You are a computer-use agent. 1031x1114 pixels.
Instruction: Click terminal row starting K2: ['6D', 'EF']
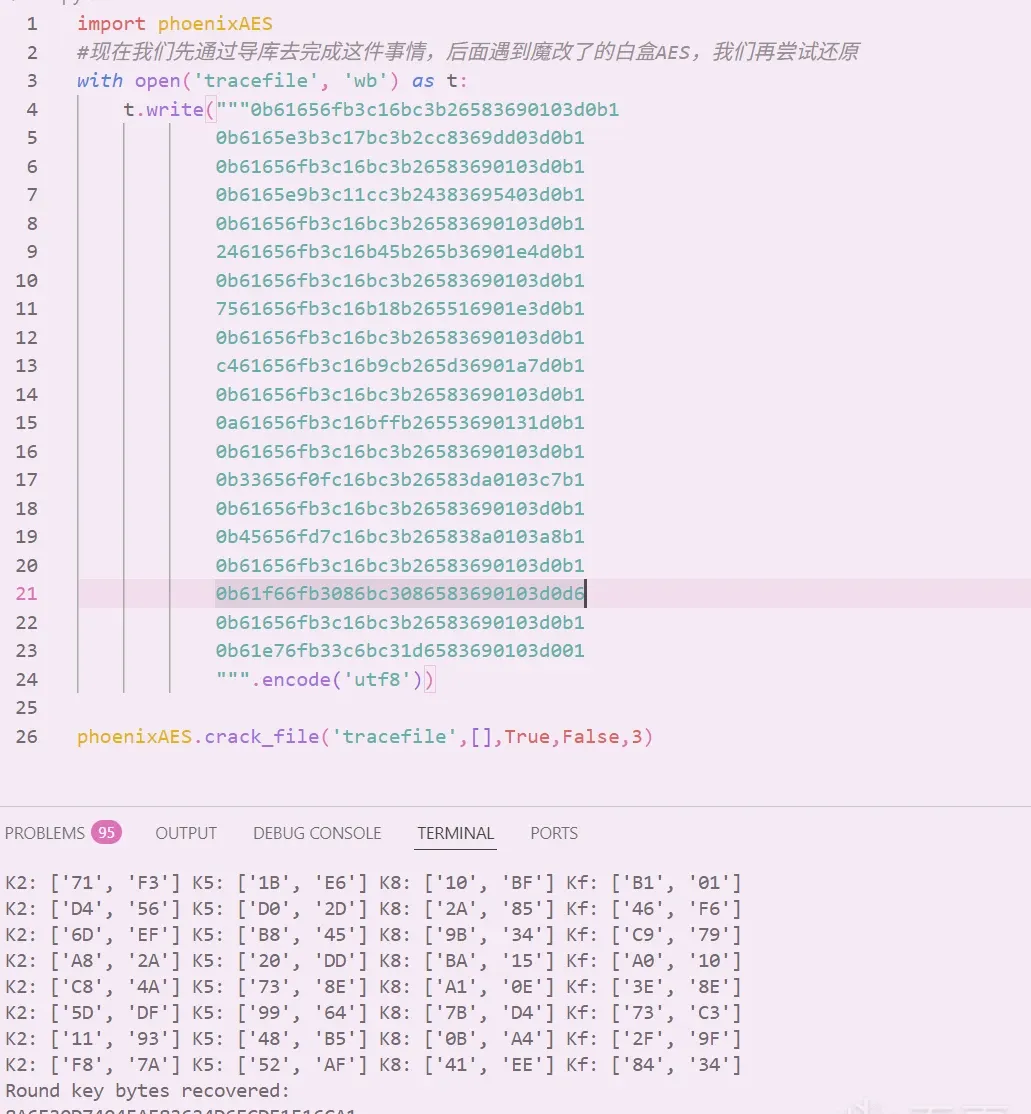[373, 934]
